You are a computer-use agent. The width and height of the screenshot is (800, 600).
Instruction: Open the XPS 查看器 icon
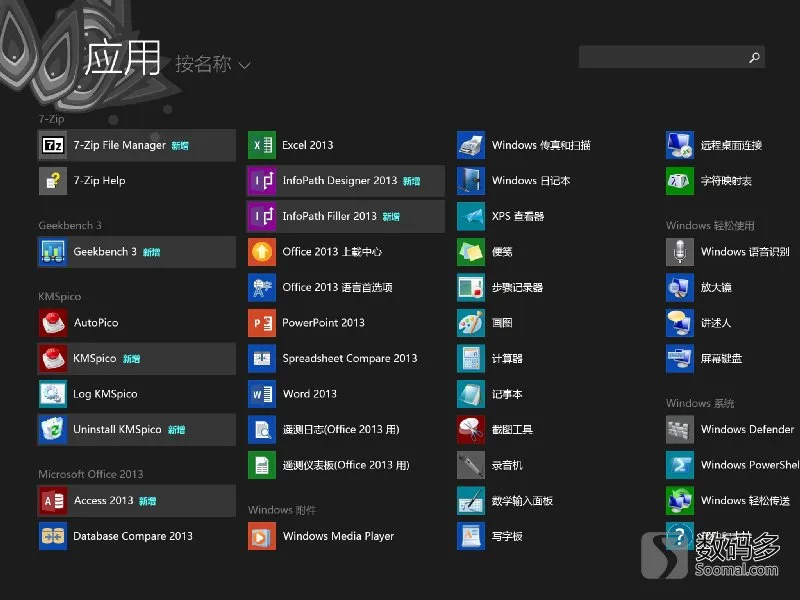471,216
